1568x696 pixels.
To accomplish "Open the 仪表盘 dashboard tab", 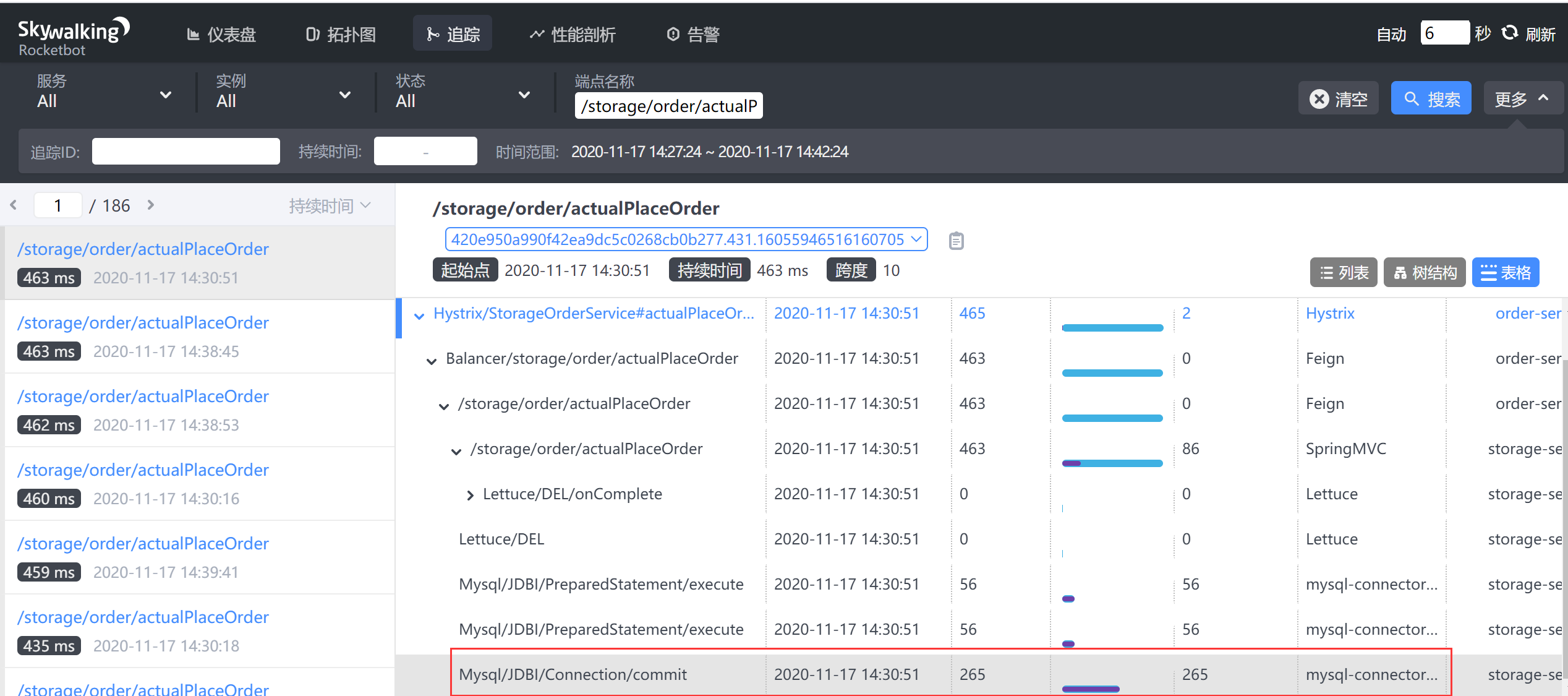I will (x=221, y=35).
